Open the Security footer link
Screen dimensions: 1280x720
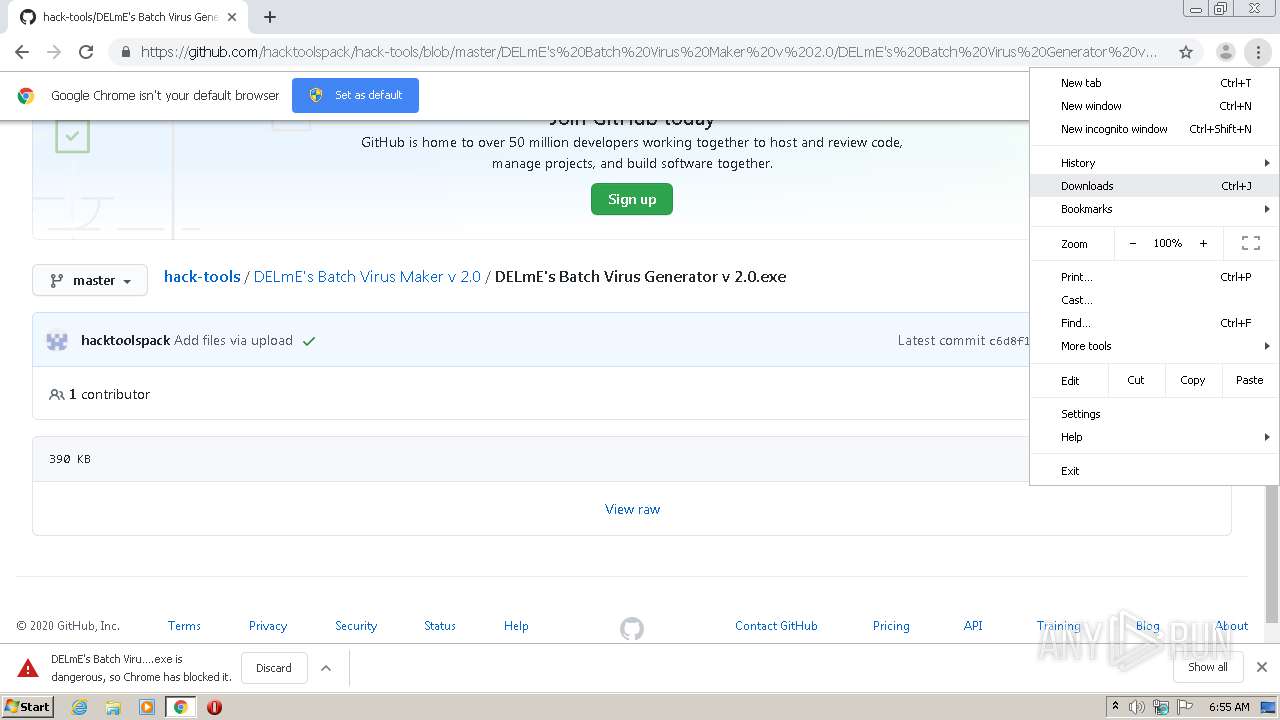pos(356,626)
